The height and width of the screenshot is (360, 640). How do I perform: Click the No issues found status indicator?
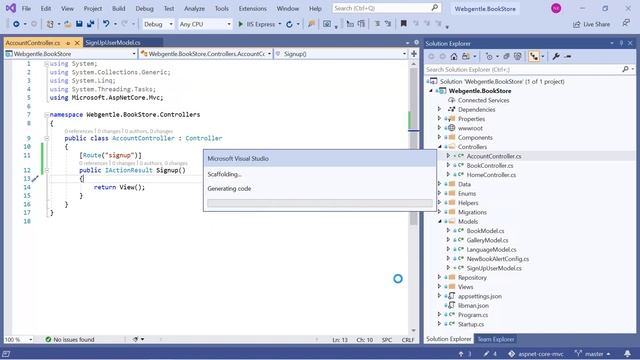pyautogui.click(x=70, y=339)
